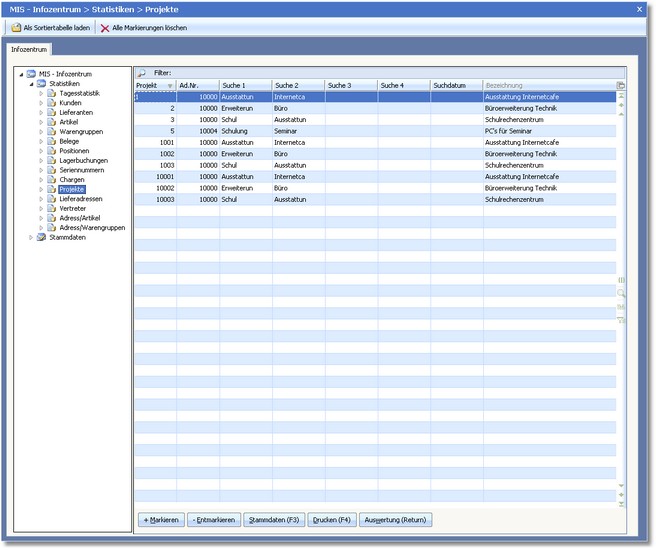Switch to the Infozentrum tab
The image size is (656, 550).
pyautogui.click(x=30, y=48)
